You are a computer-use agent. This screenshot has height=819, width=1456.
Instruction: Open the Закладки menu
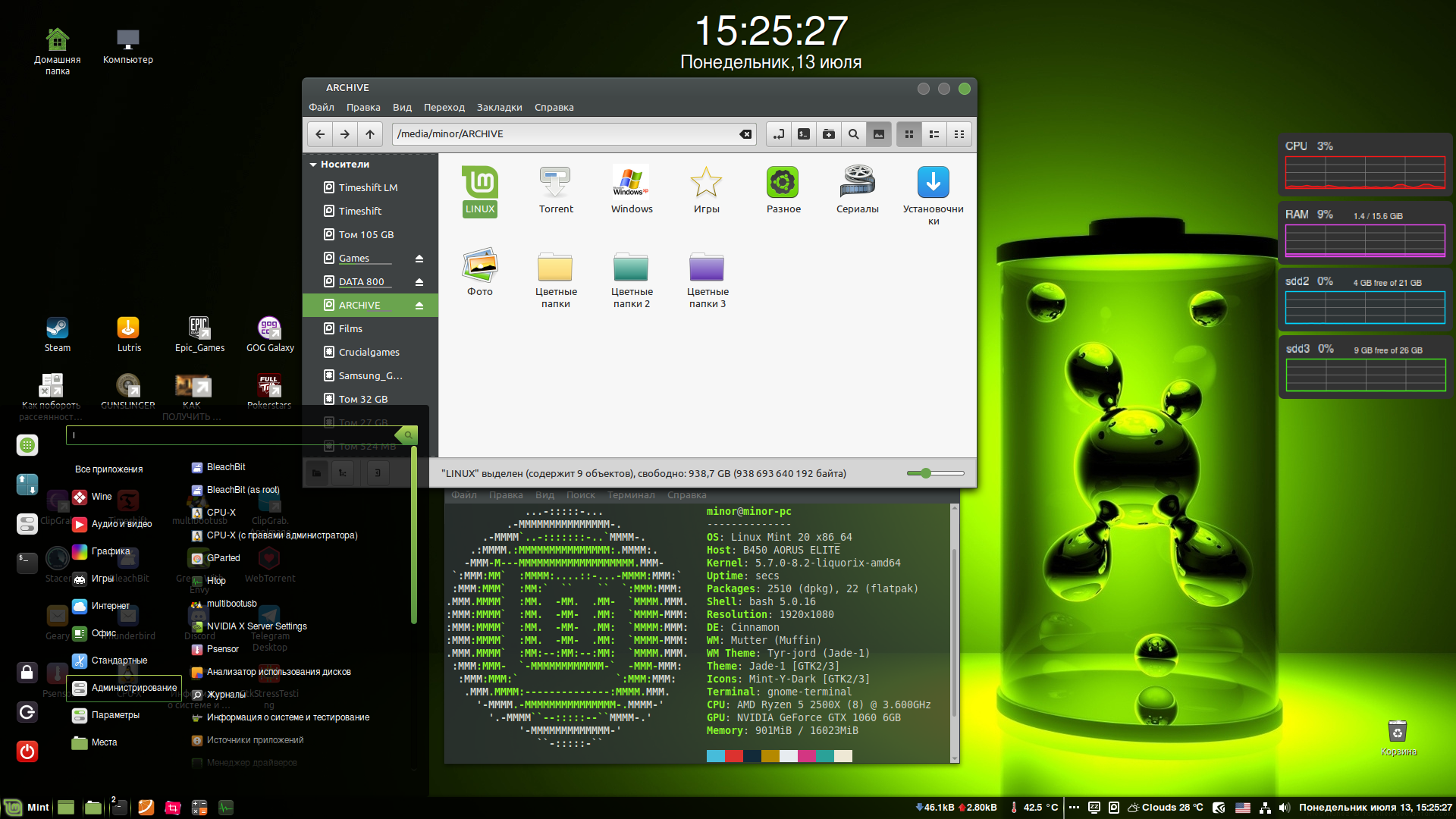(499, 108)
